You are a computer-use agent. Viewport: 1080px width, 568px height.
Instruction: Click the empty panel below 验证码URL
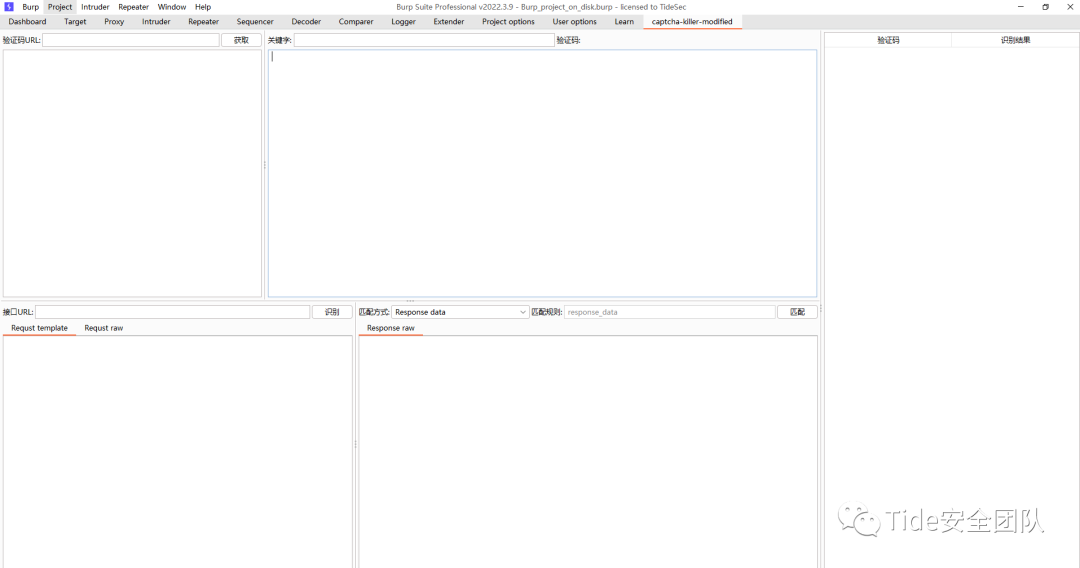[x=132, y=173]
